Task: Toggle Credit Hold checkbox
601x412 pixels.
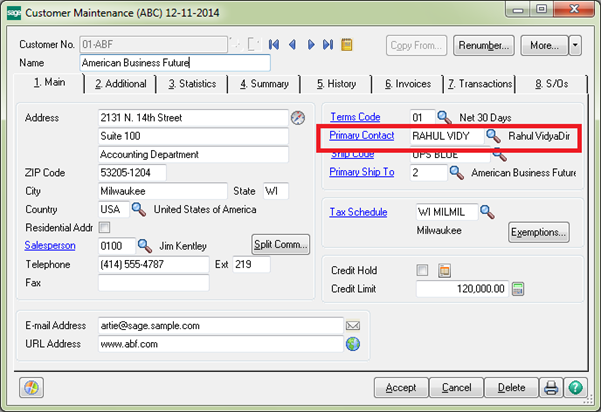Action: tap(422, 270)
